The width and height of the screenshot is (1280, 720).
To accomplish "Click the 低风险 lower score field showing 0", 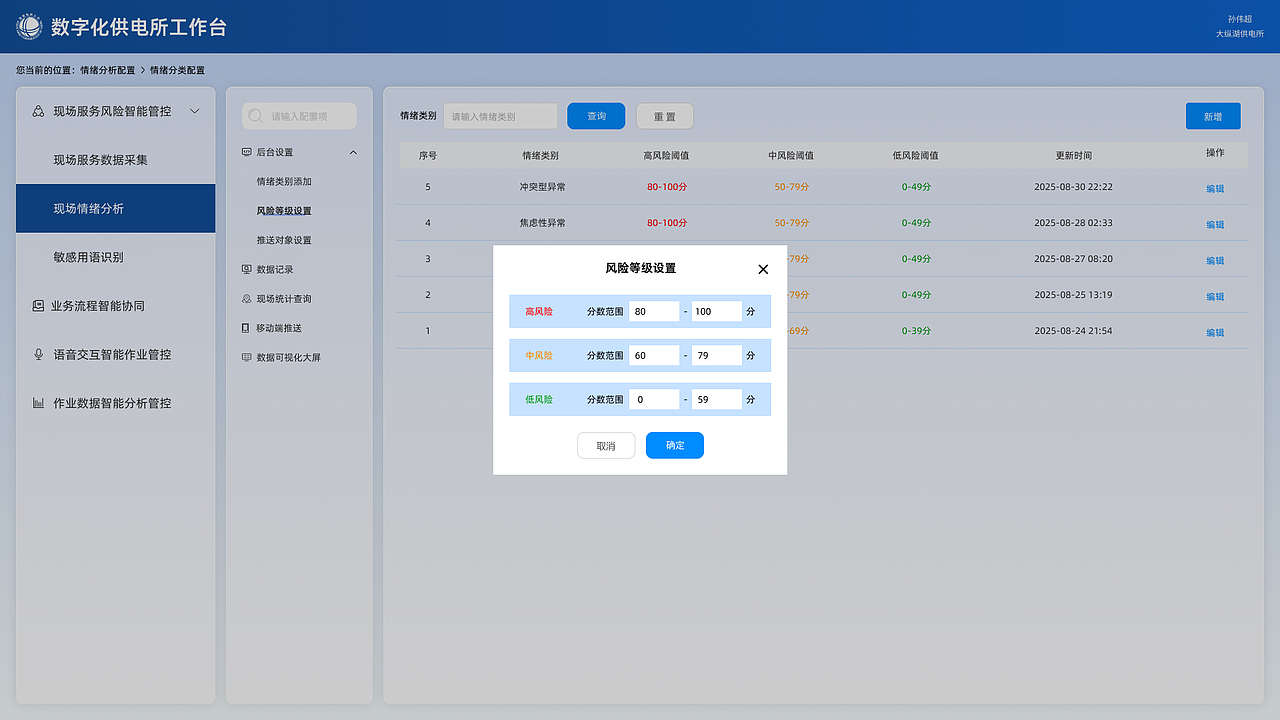I will click(654, 400).
